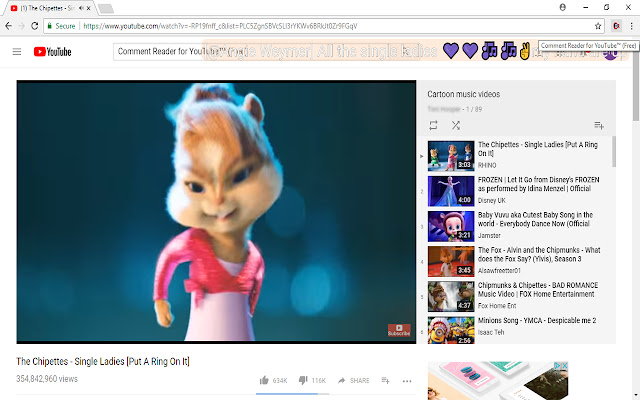
Task: Click the Subscribe watermark in the video
Action: (399, 330)
